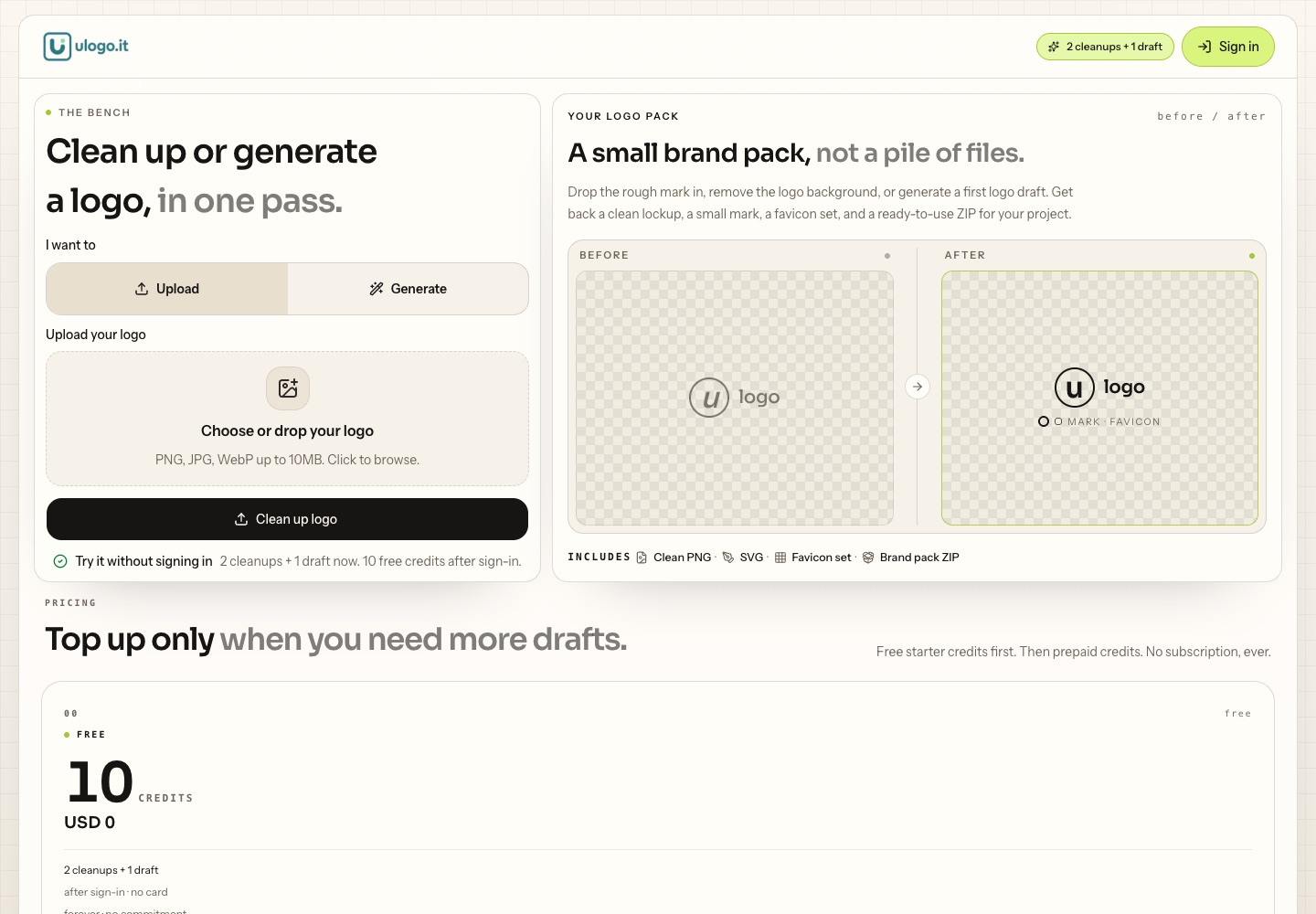Switch to the Generate mode tab
The image size is (1316, 914).
click(x=408, y=289)
